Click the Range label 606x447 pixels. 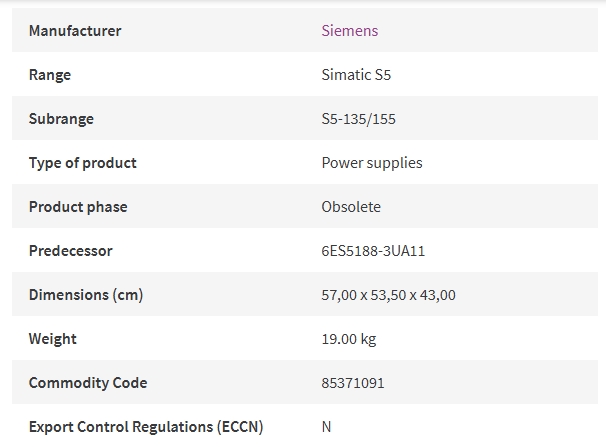pos(50,75)
